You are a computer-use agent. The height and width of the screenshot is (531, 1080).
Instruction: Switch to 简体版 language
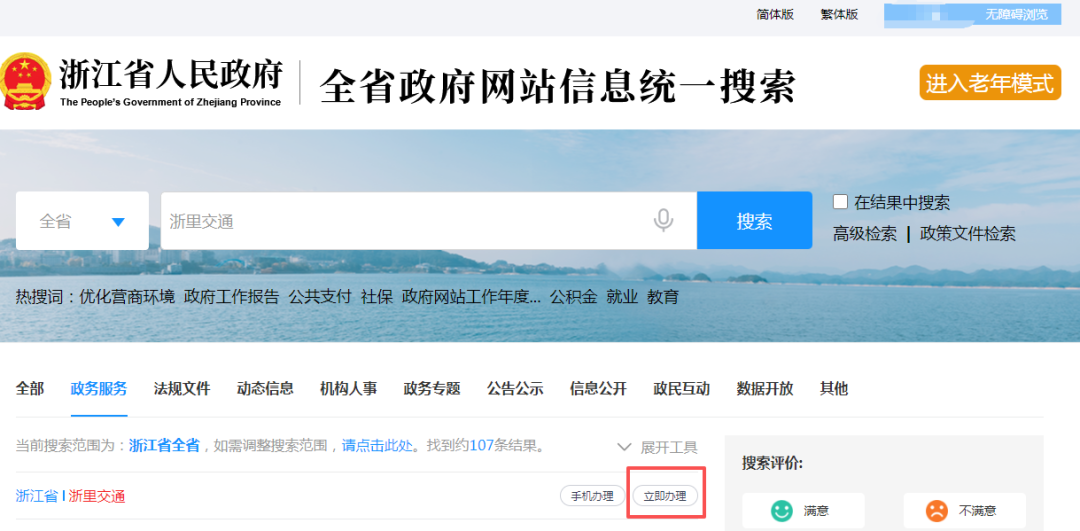click(x=775, y=14)
